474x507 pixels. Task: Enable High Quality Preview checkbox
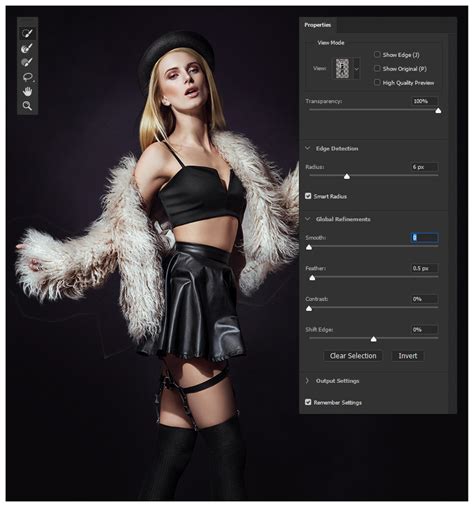pos(377,82)
